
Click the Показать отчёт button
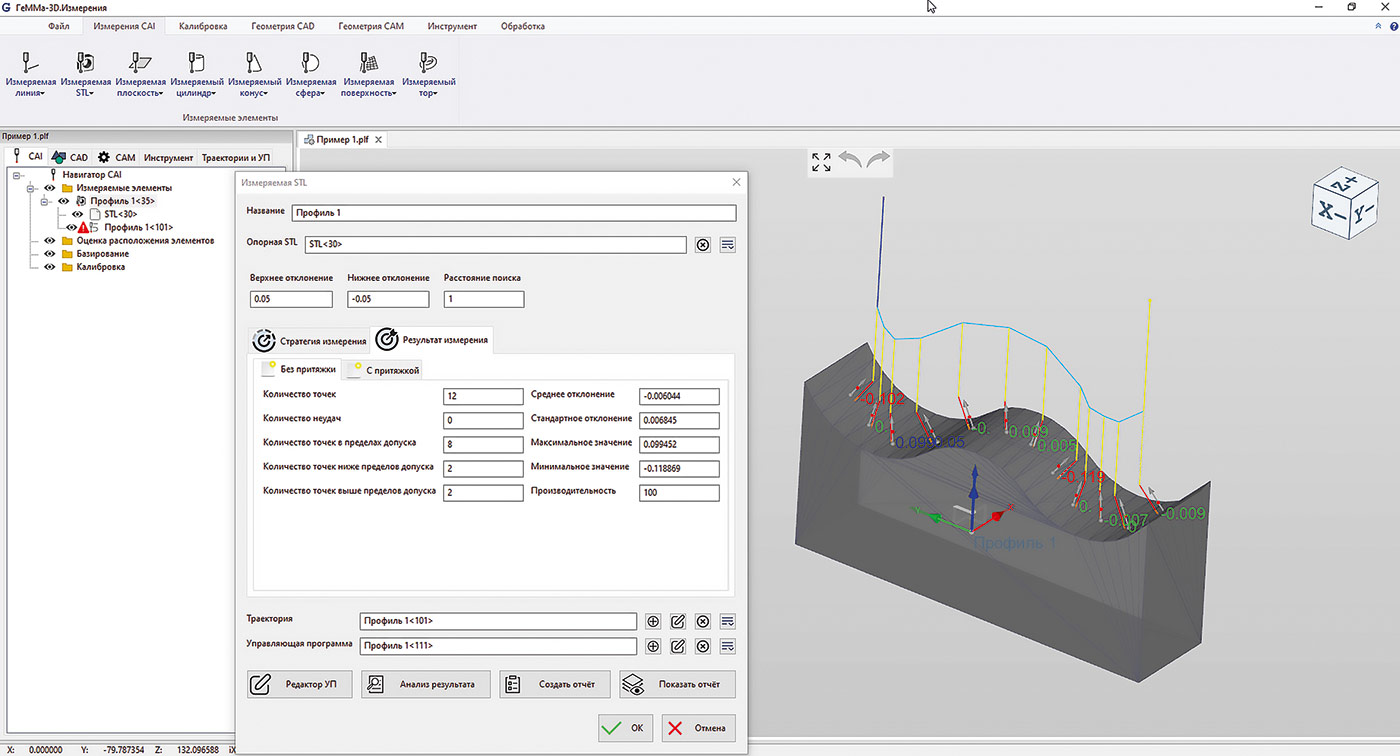tap(677, 684)
